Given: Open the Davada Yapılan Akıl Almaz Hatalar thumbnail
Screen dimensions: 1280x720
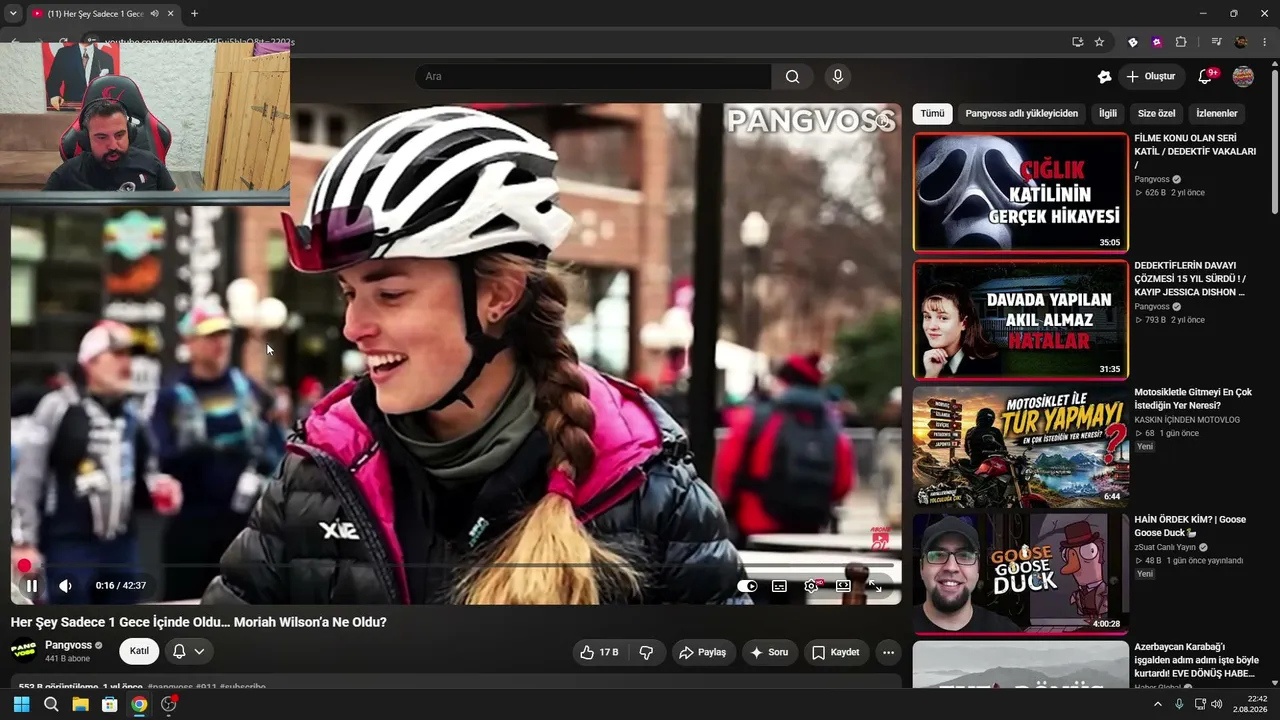Looking at the screenshot, I should 1020,320.
